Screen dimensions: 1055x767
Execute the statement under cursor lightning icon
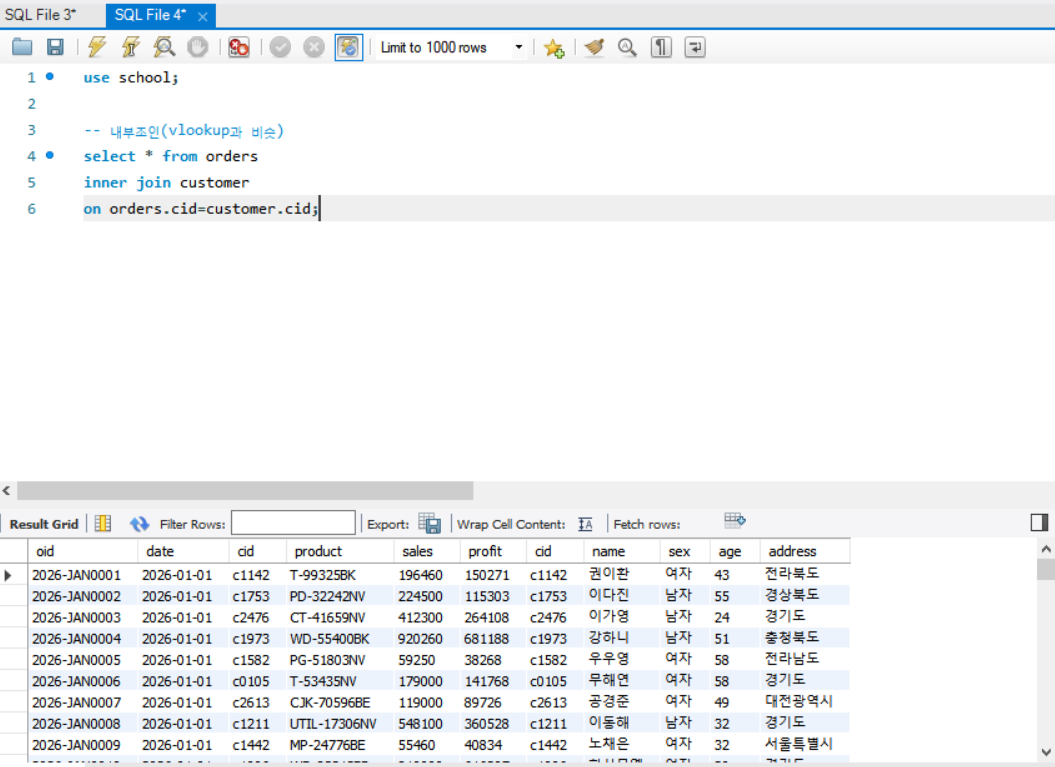tap(130, 47)
